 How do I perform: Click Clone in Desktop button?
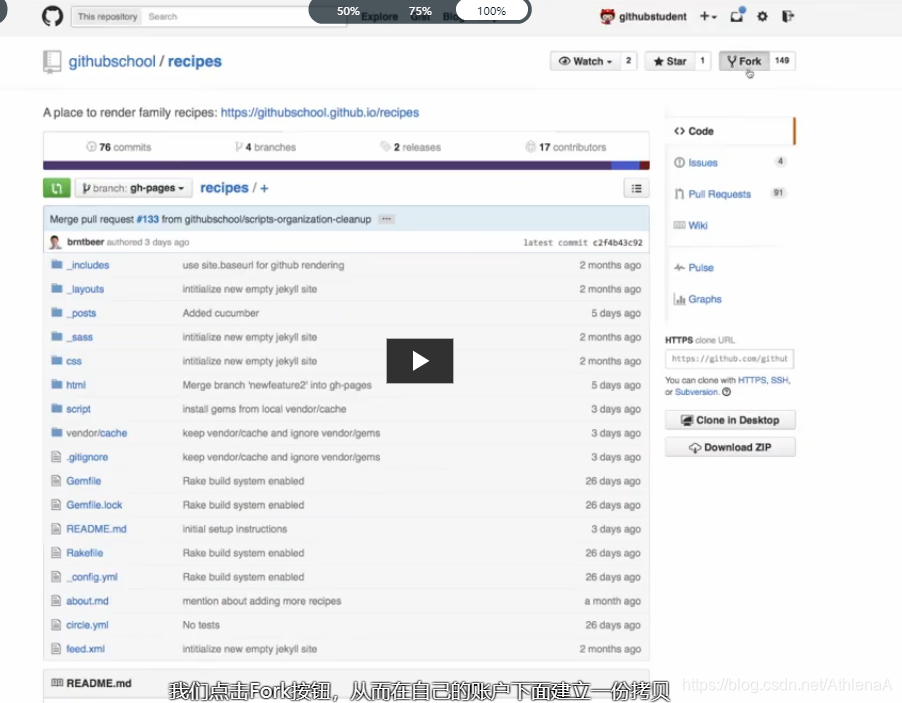click(731, 420)
